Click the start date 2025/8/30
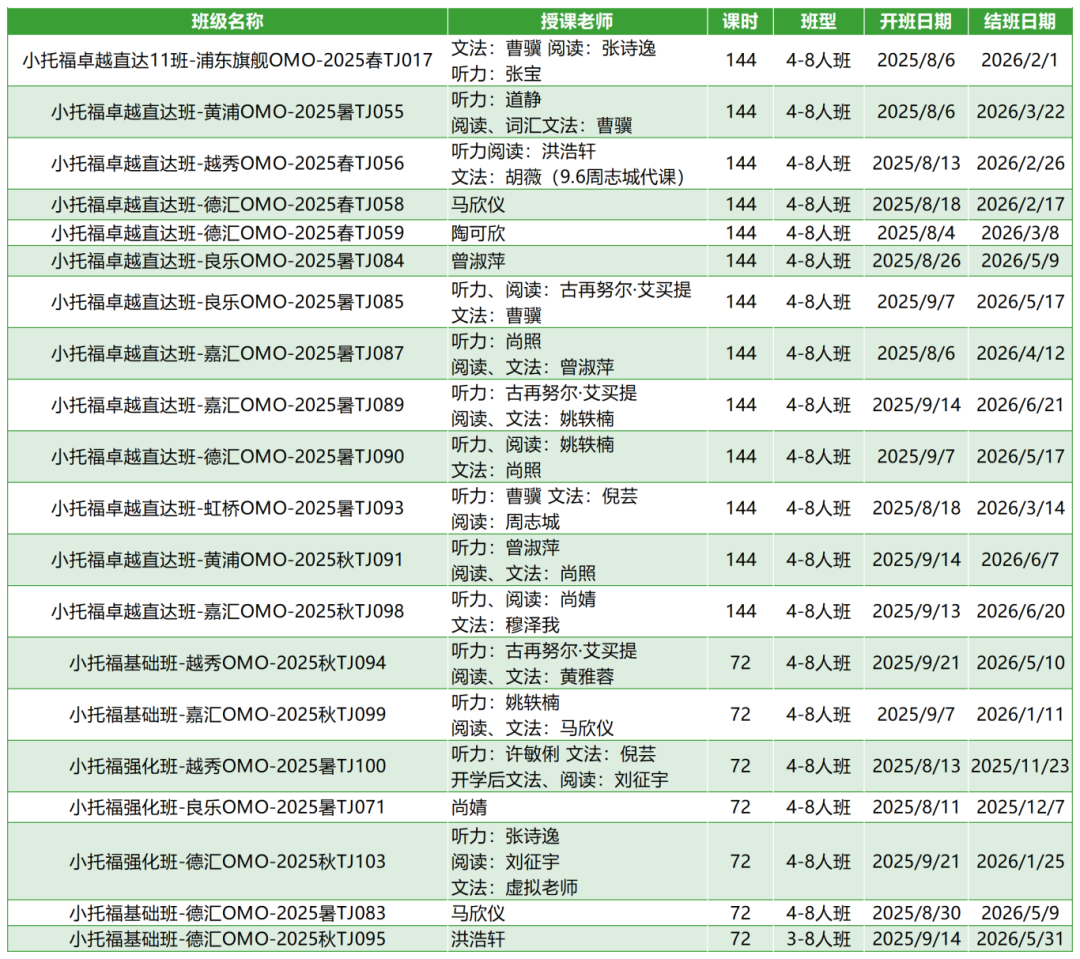This screenshot has height=959, width=1080. click(915, 914)
